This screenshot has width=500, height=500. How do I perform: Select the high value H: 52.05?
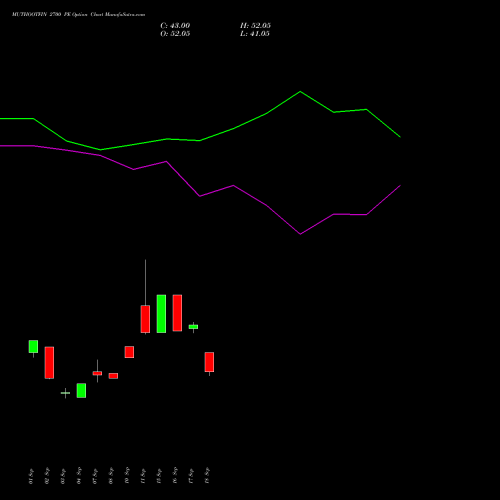coord(255,26)
